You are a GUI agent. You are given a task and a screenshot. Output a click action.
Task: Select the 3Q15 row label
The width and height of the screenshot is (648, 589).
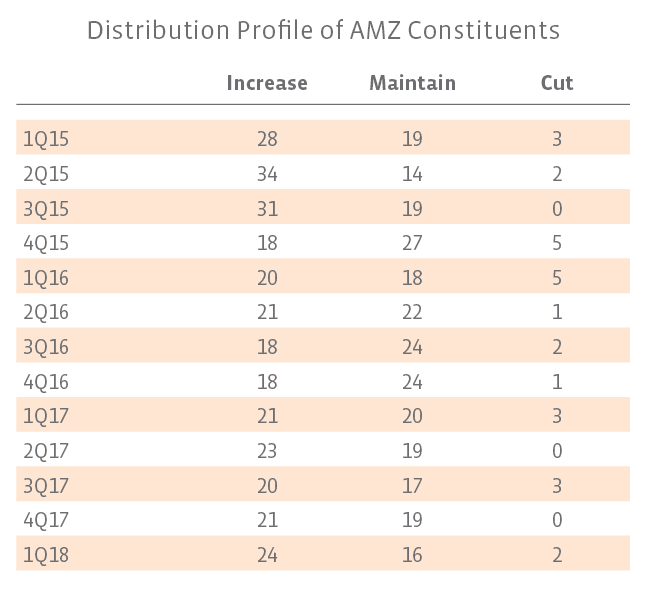[x=46, y=208]
